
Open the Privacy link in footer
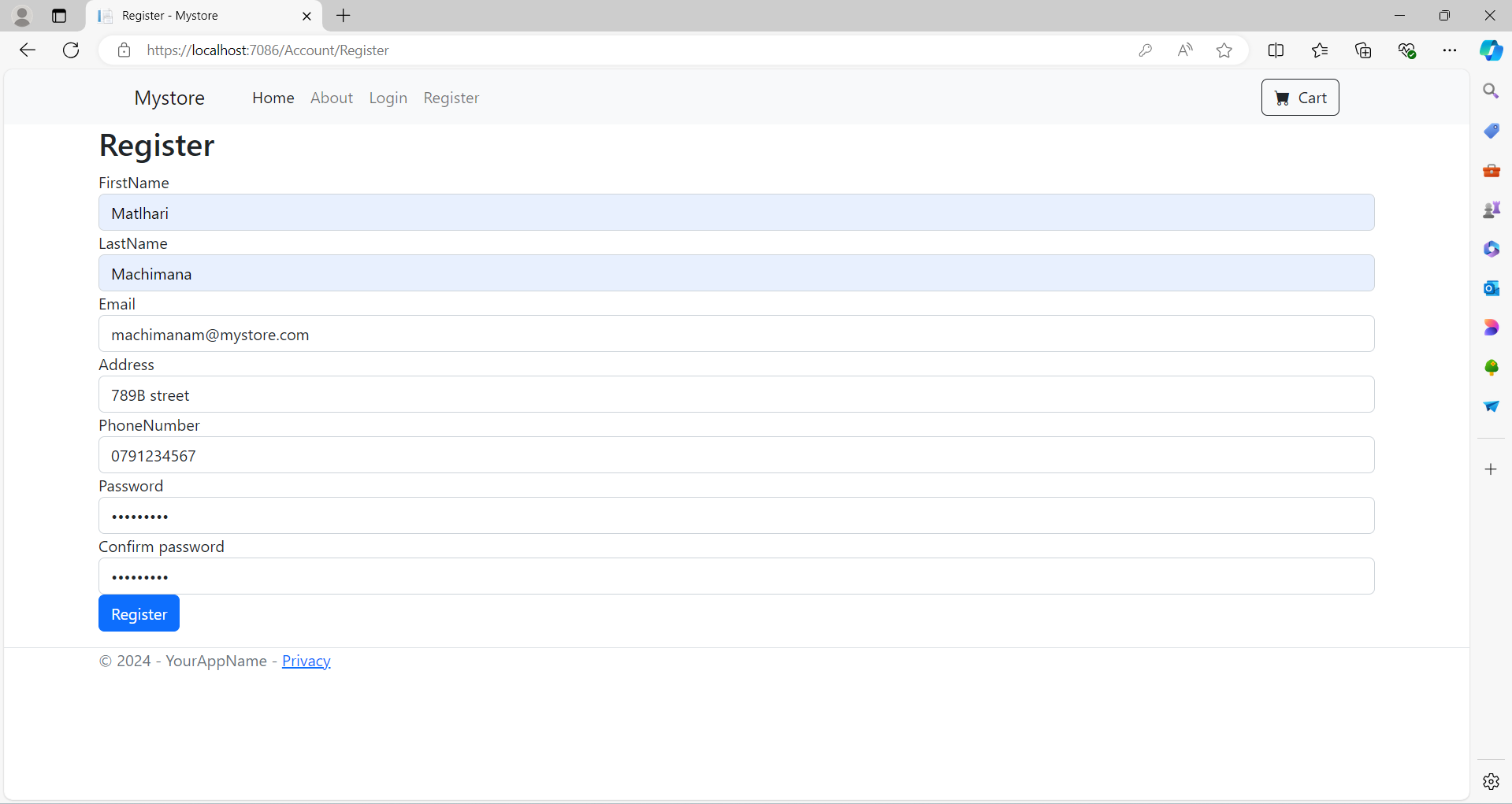click(306, 661)
